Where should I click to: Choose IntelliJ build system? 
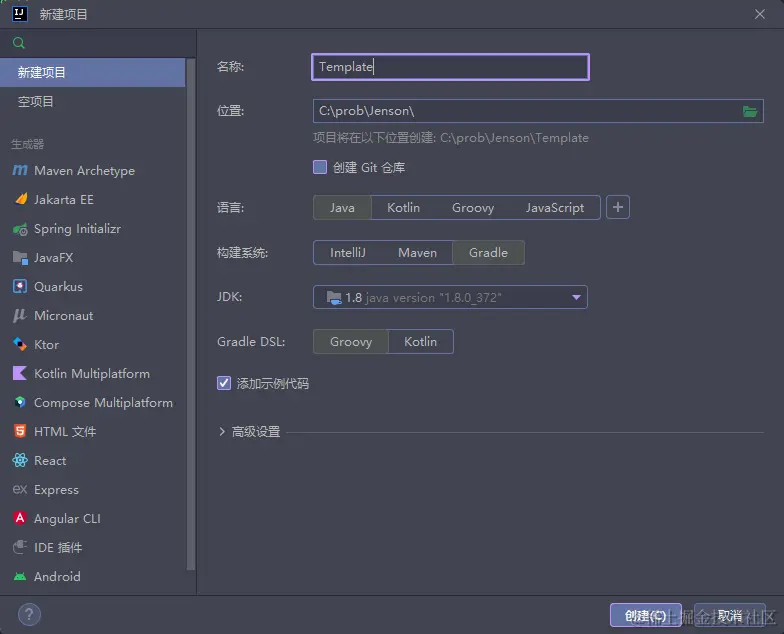click(x=348, y=252)
